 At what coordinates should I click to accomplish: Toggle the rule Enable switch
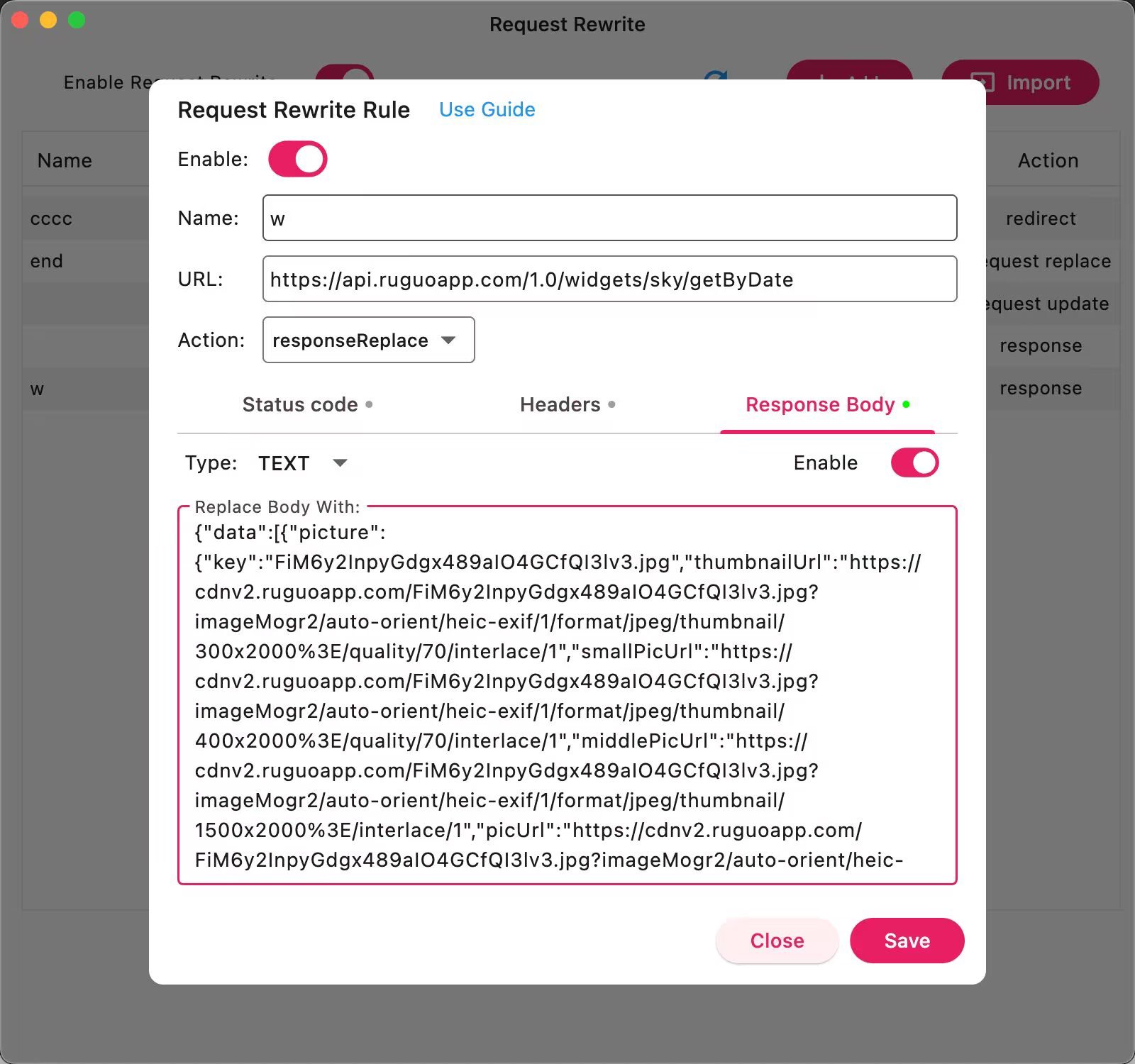(x=297, y=159)
